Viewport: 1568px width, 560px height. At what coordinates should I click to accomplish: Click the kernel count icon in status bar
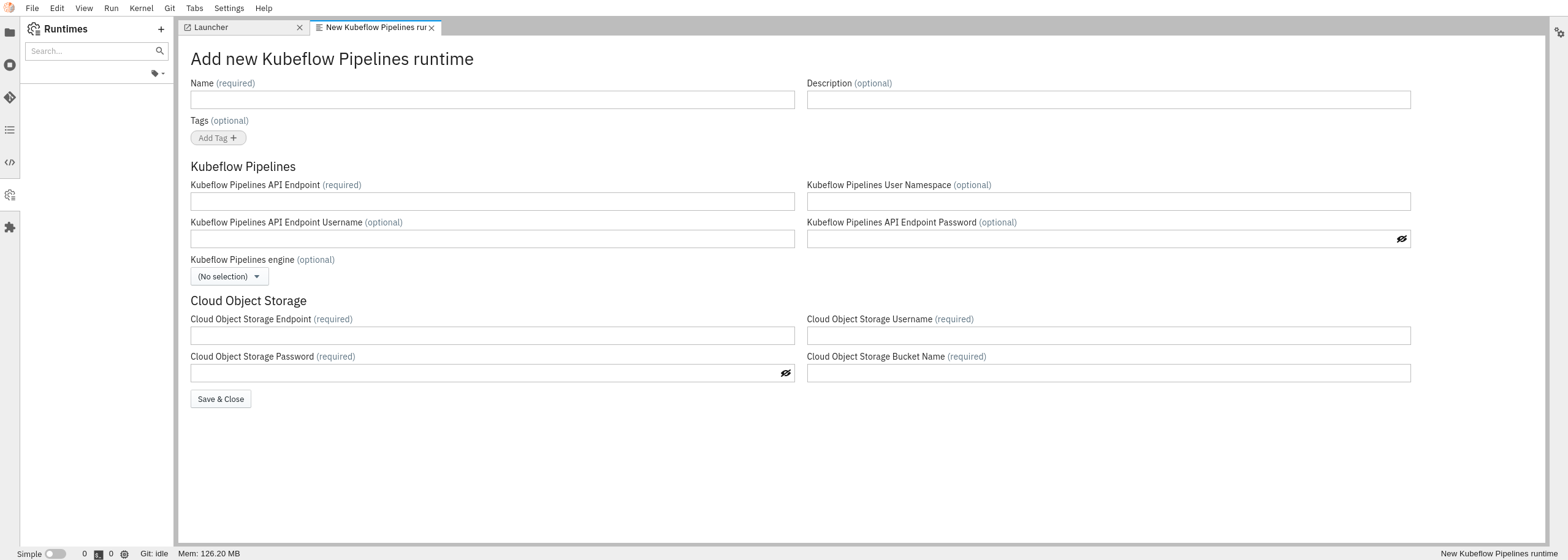[x=124, y=554]
